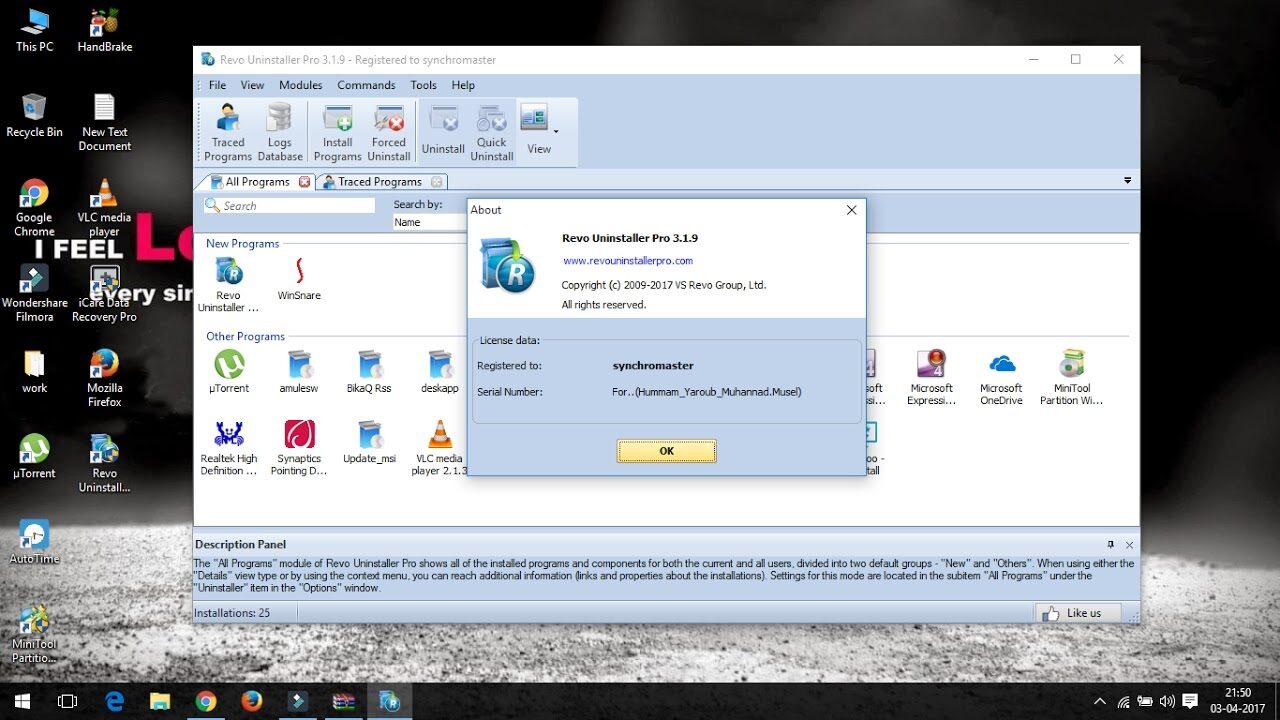Open New Text Document on desktop
The height and width of the screenshot is (720, 1280).
[x=105, y=122]
